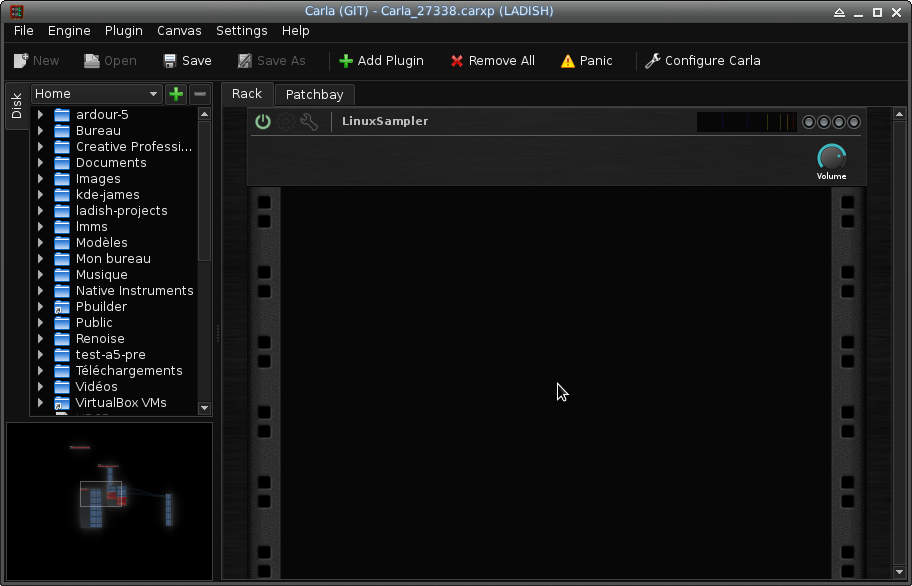The height and width of the screenshot is (586, 912).
Task: Select the VirtualBox VMs folder icon
Action: pos(62,402)
